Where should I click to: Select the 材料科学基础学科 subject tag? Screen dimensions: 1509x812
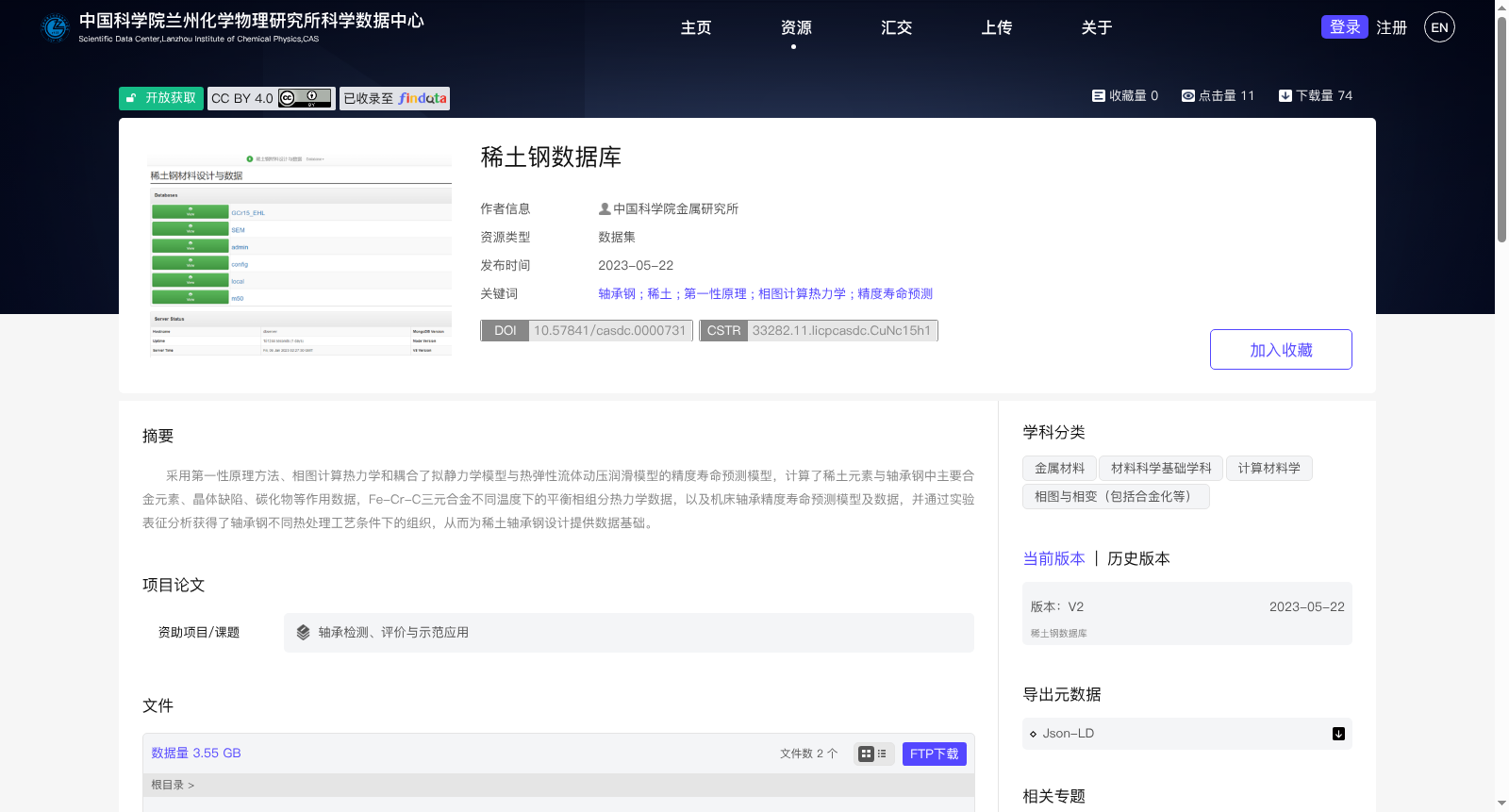tap(1161, 468)
